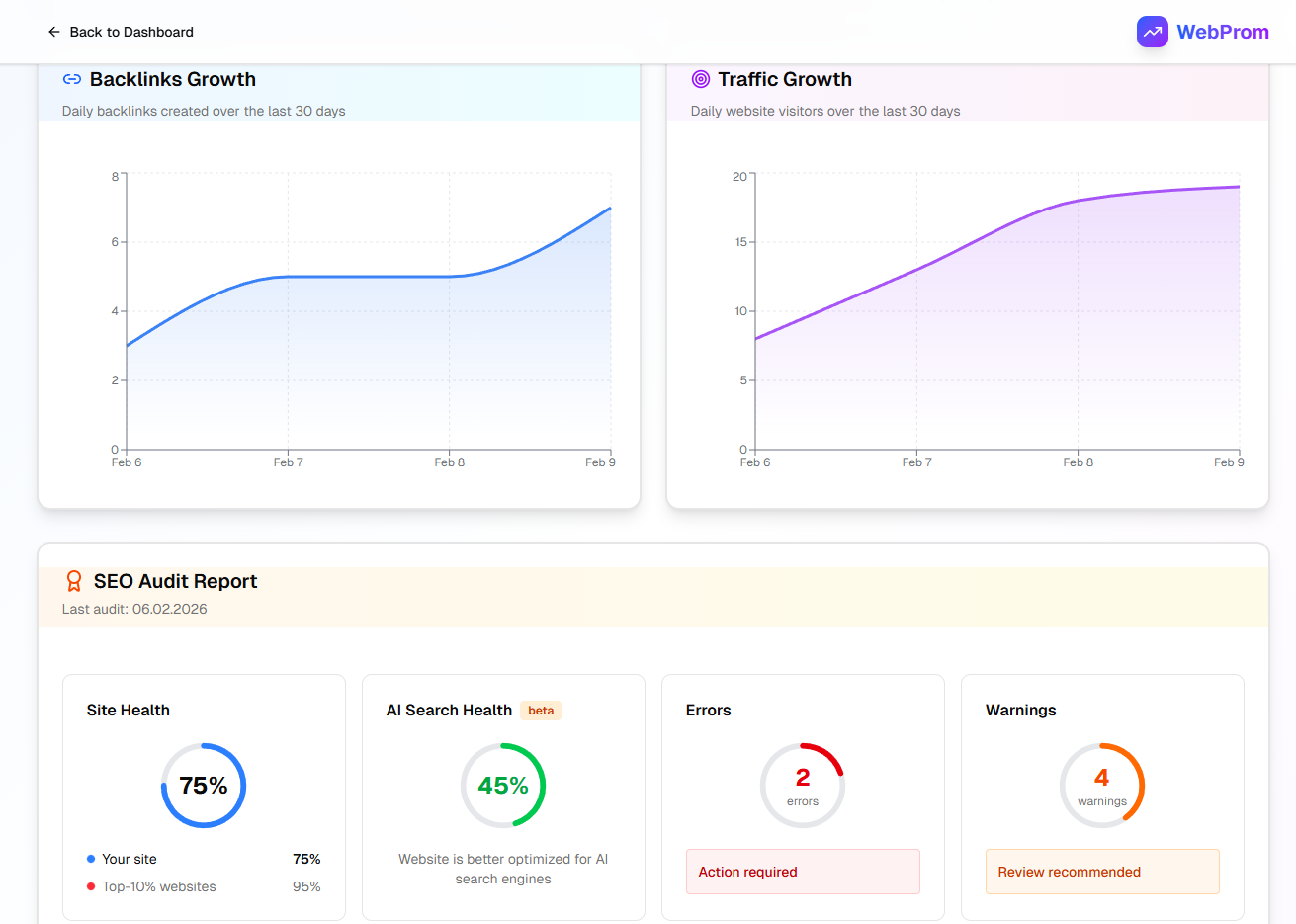Screen dimensions: 1296x924
Task: Select the Site Health donut gauge
Action: coord(204,786)
